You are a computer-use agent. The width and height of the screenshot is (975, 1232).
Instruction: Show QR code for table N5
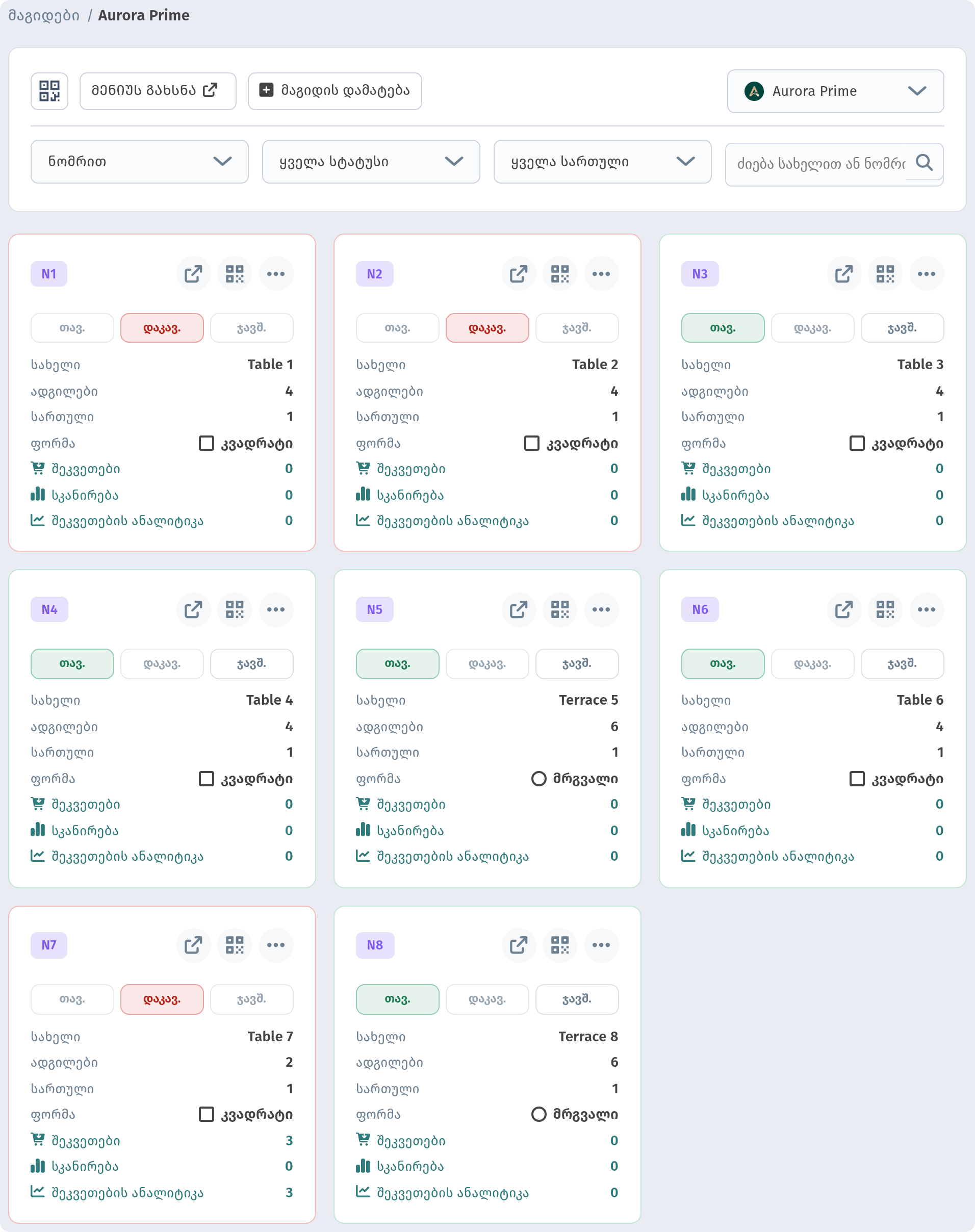pyautogui.click(x=560, y=610)
